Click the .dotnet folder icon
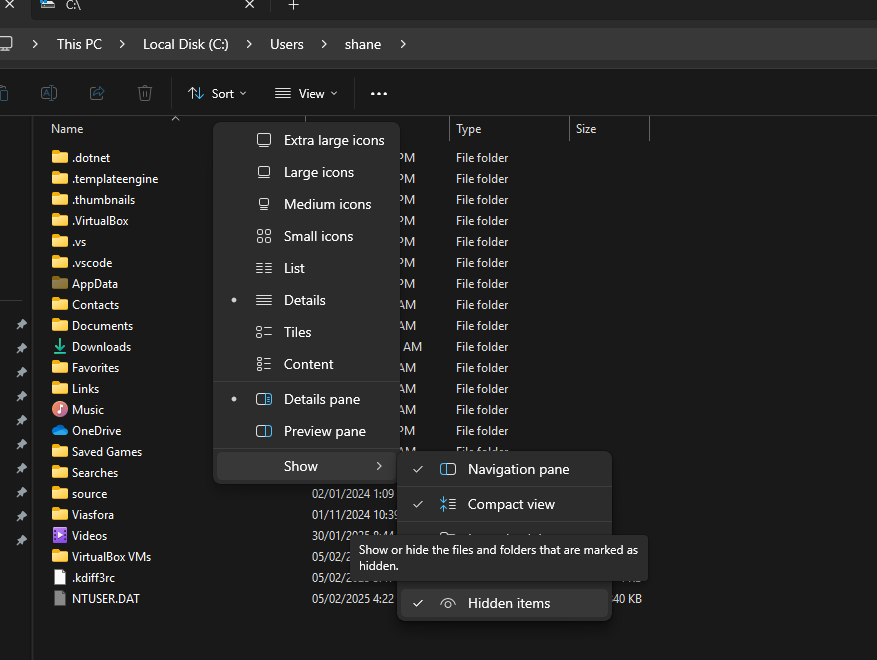This screenshot has width=877, height=660. click(60, 157)
